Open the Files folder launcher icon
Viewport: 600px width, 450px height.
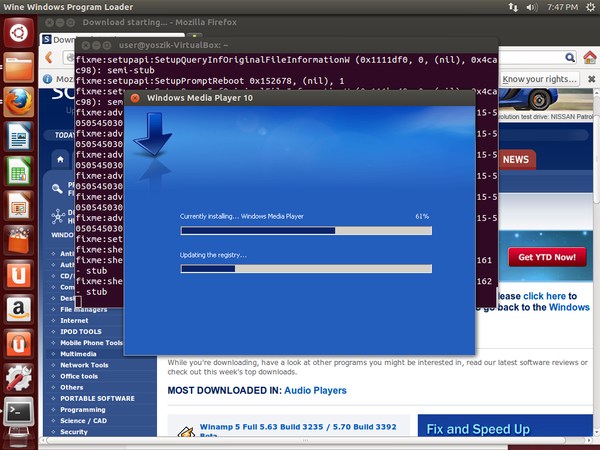(18, 68)
